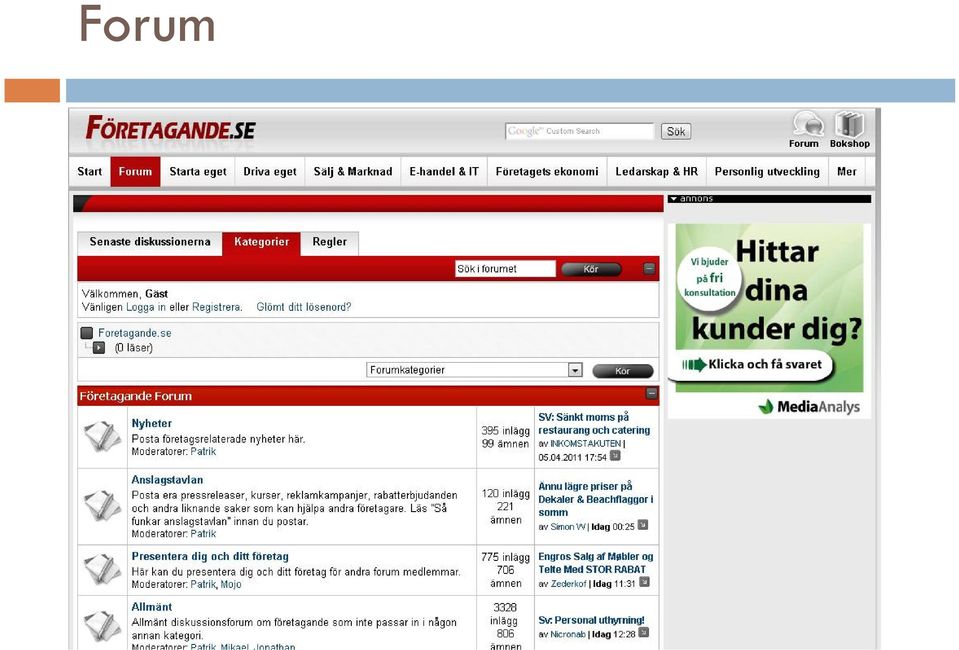
Task: Open the Allmänt forum category
Action: pos(151,607)
